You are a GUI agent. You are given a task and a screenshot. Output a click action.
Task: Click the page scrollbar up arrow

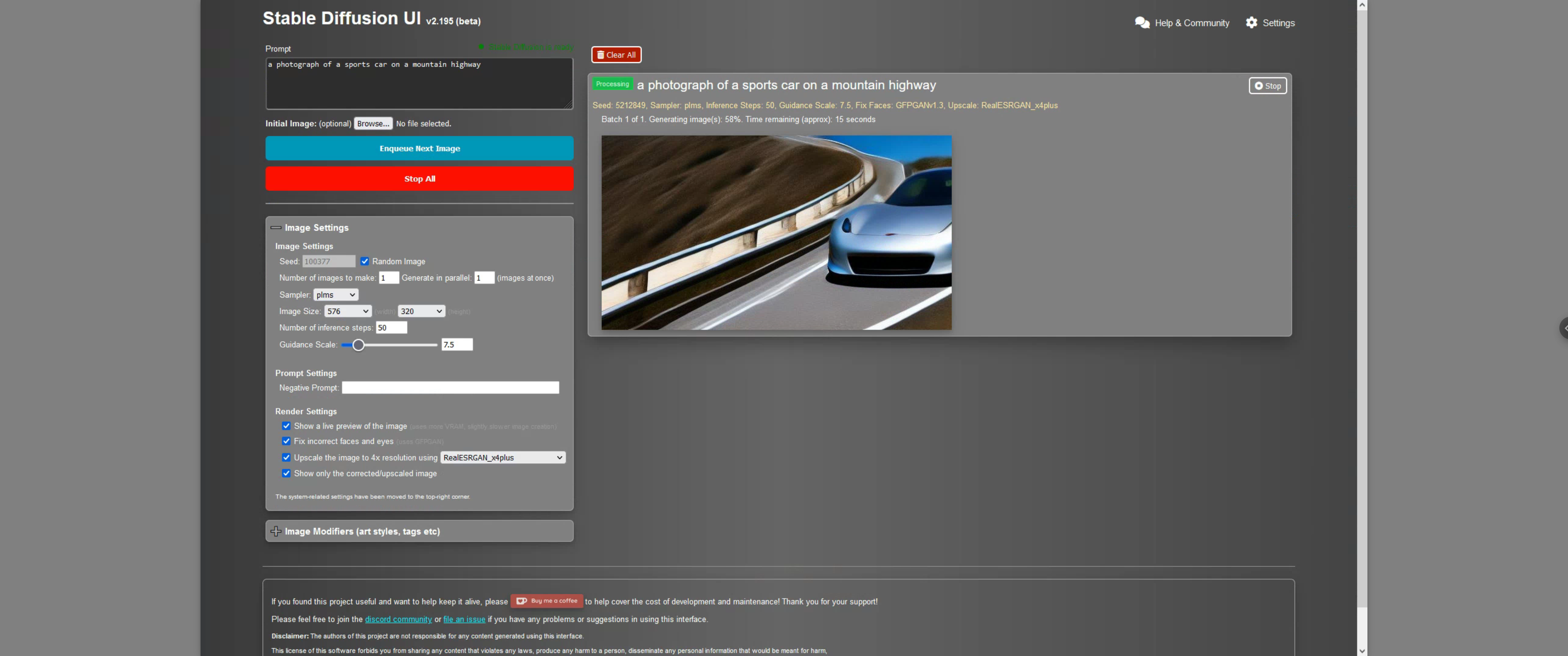click(1362, 5)
